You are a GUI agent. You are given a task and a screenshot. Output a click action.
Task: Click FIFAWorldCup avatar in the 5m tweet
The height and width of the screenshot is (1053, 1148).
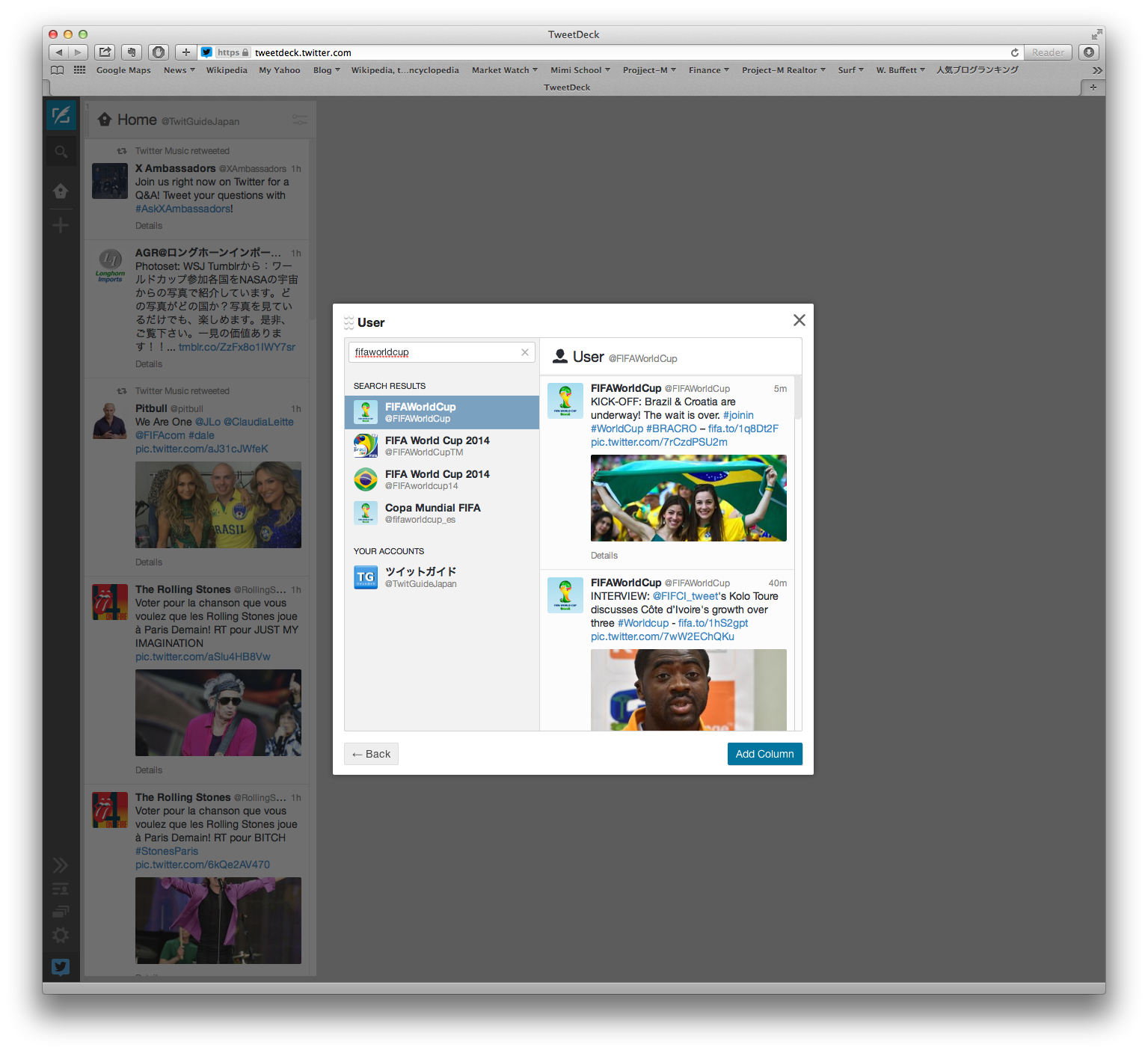pos(565,400)
